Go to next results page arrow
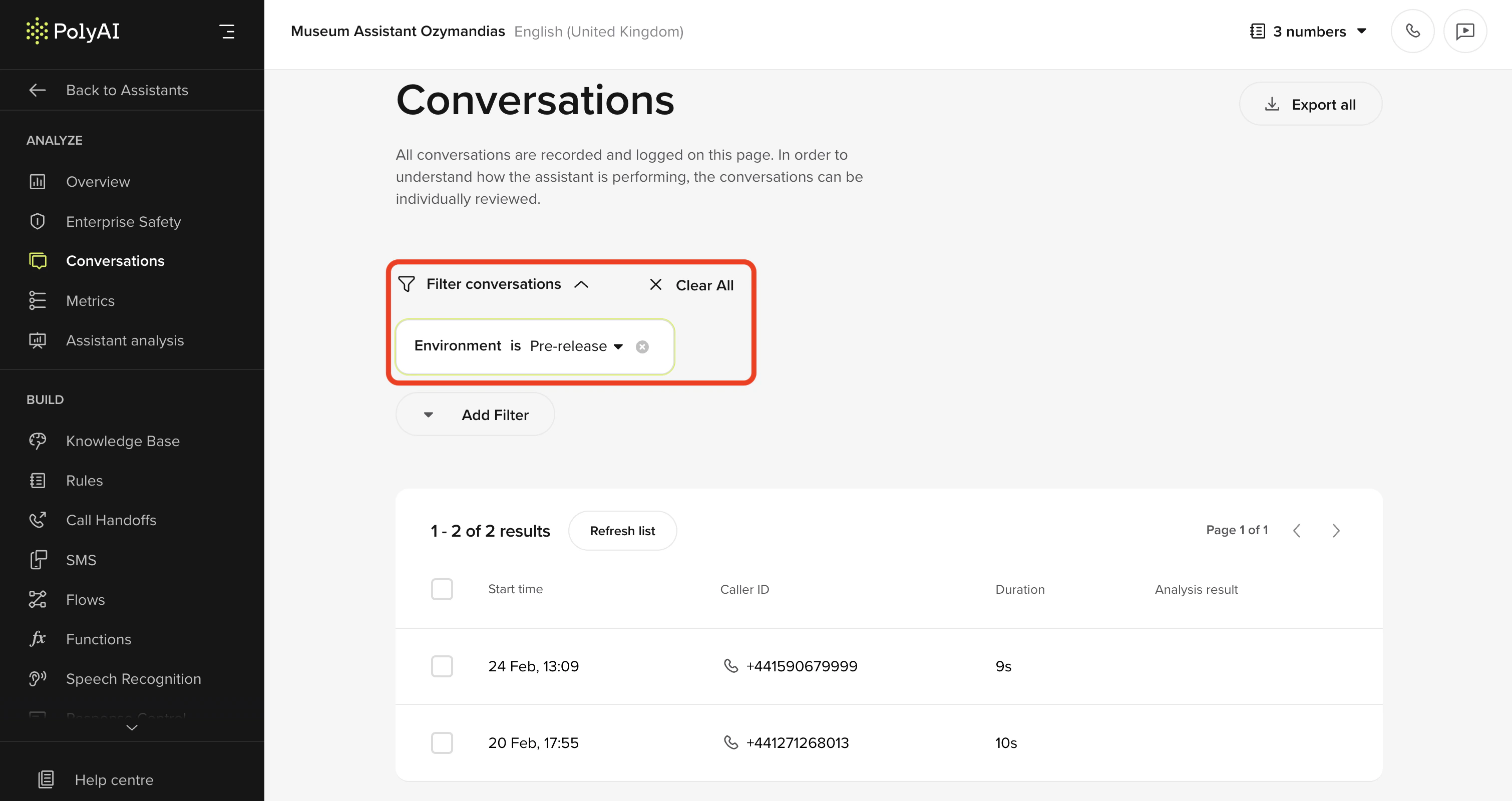Image resolution: width=1512 pixels, height=801 pixels. click(x=1336, y=531)
